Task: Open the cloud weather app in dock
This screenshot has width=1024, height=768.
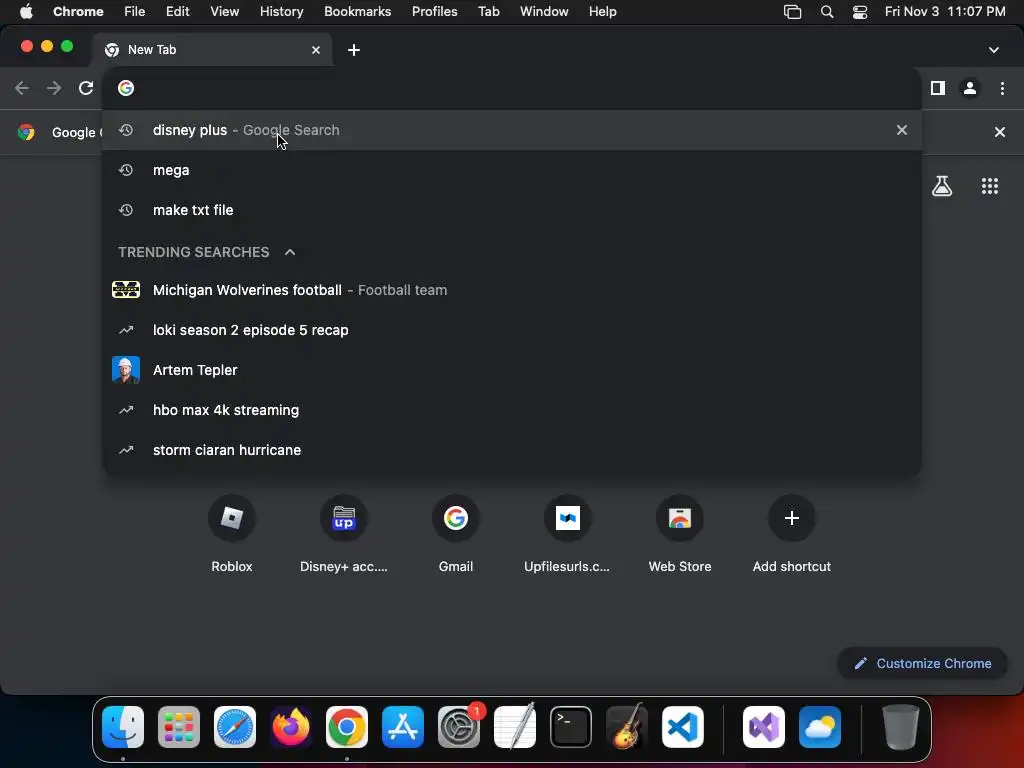Action: (x=820, y=727)
